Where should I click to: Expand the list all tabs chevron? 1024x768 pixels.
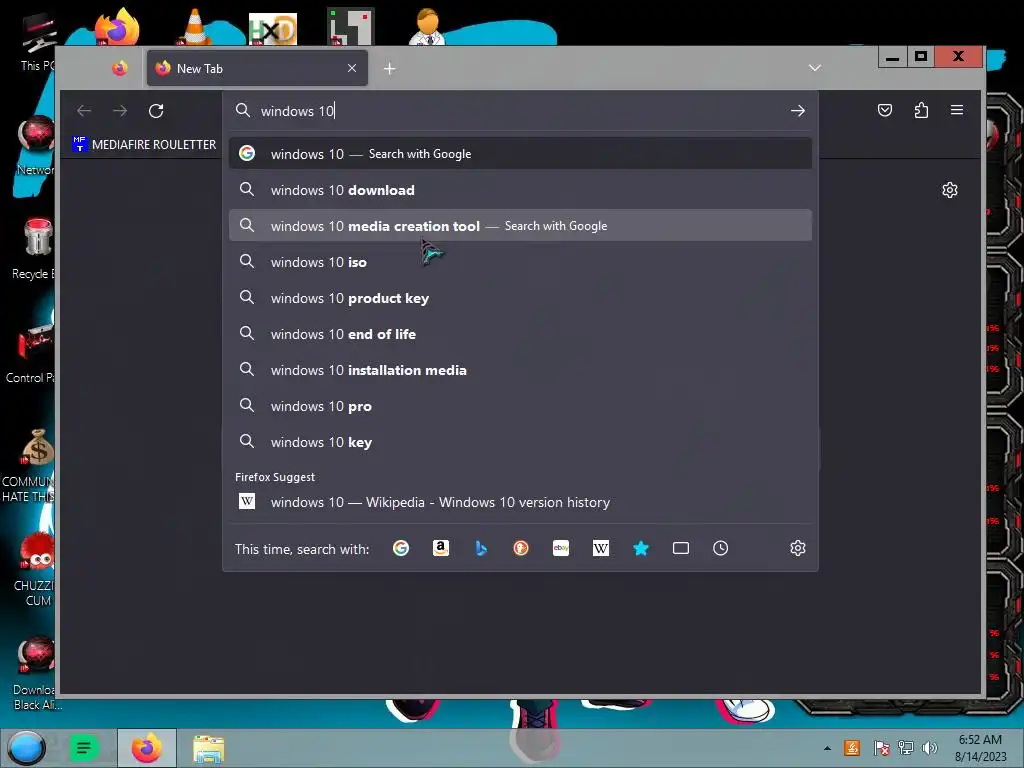tap(814, 68)
